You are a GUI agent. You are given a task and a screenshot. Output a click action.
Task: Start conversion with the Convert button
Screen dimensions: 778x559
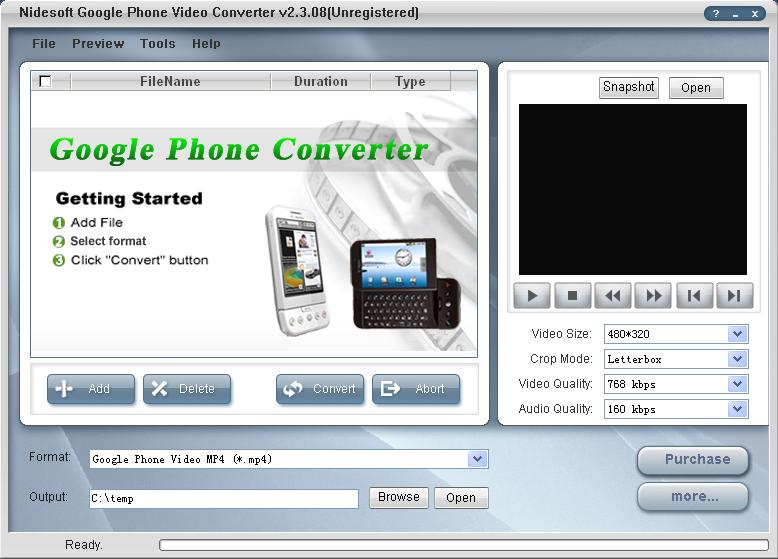point(320,389)
